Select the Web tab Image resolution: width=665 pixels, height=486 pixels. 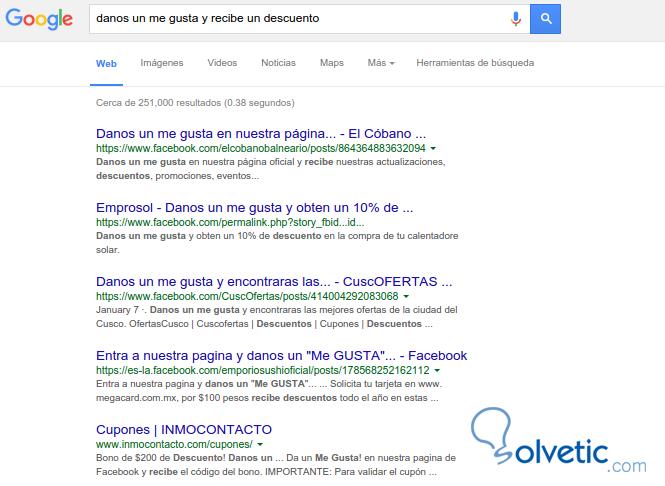(x=106, y=64)
